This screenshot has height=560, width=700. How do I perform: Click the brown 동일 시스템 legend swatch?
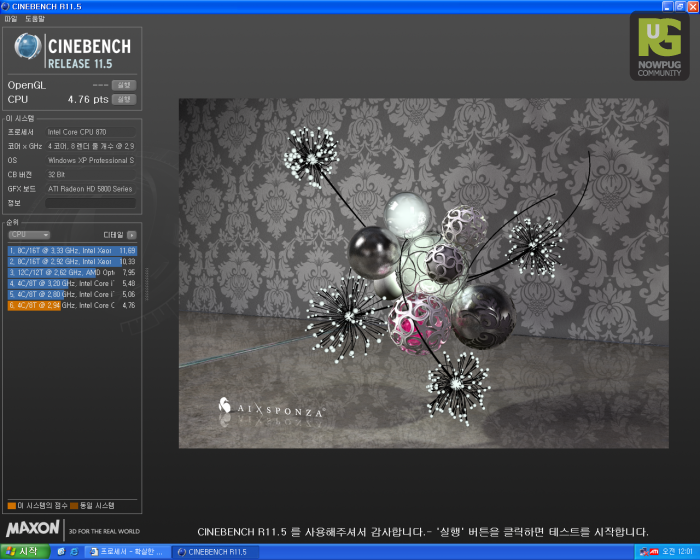74,506
